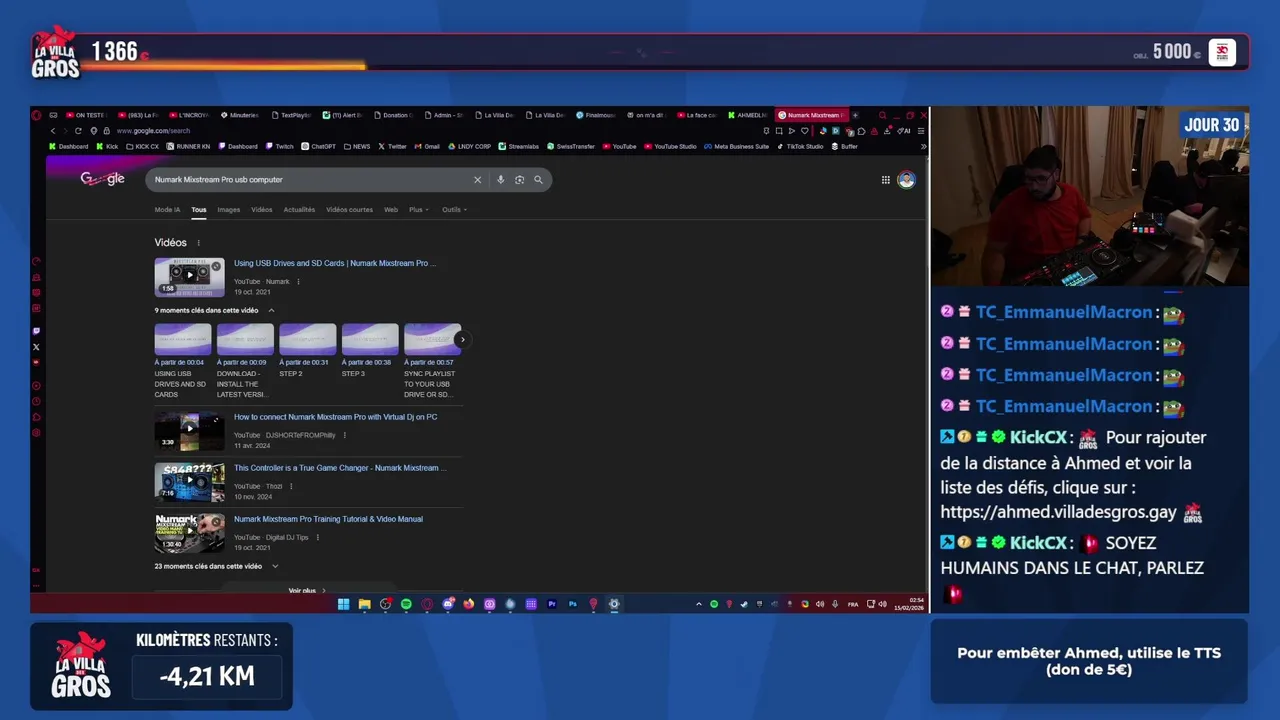Open YouTube Studio bookmark
Screen dimensions: 1280x720
(x=670, y=147)
